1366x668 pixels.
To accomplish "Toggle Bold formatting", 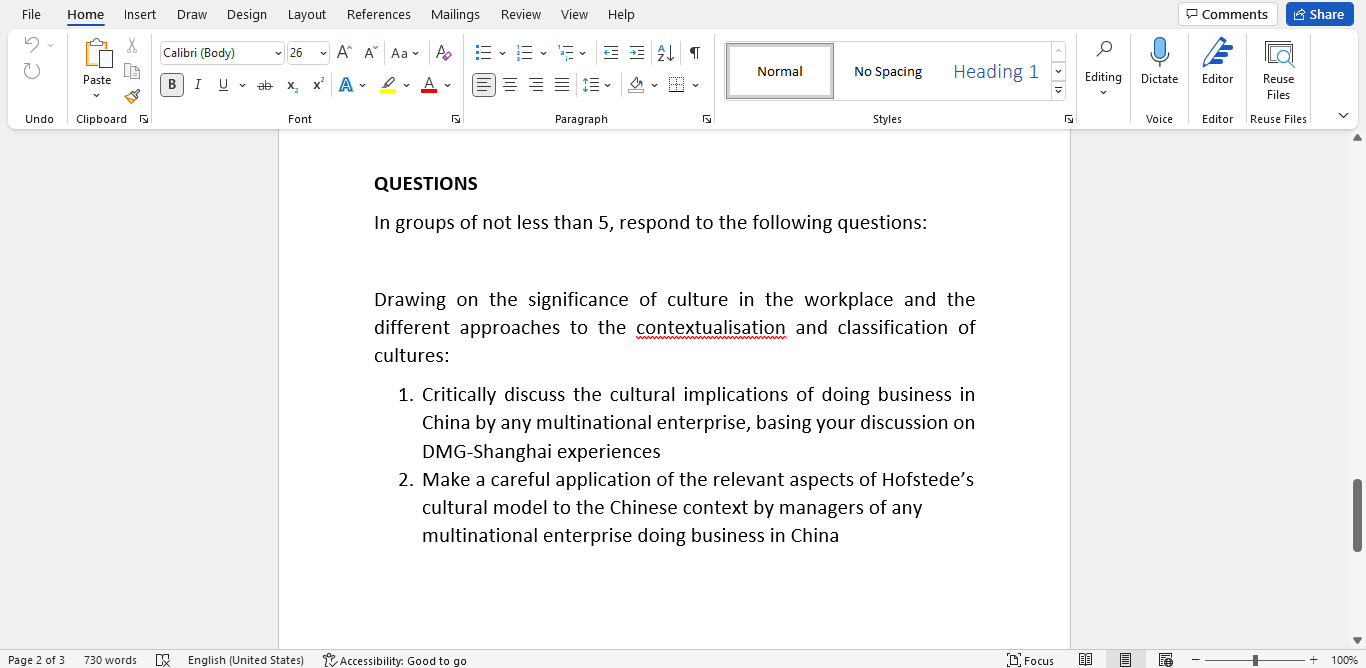I will [x=172, y=85].
